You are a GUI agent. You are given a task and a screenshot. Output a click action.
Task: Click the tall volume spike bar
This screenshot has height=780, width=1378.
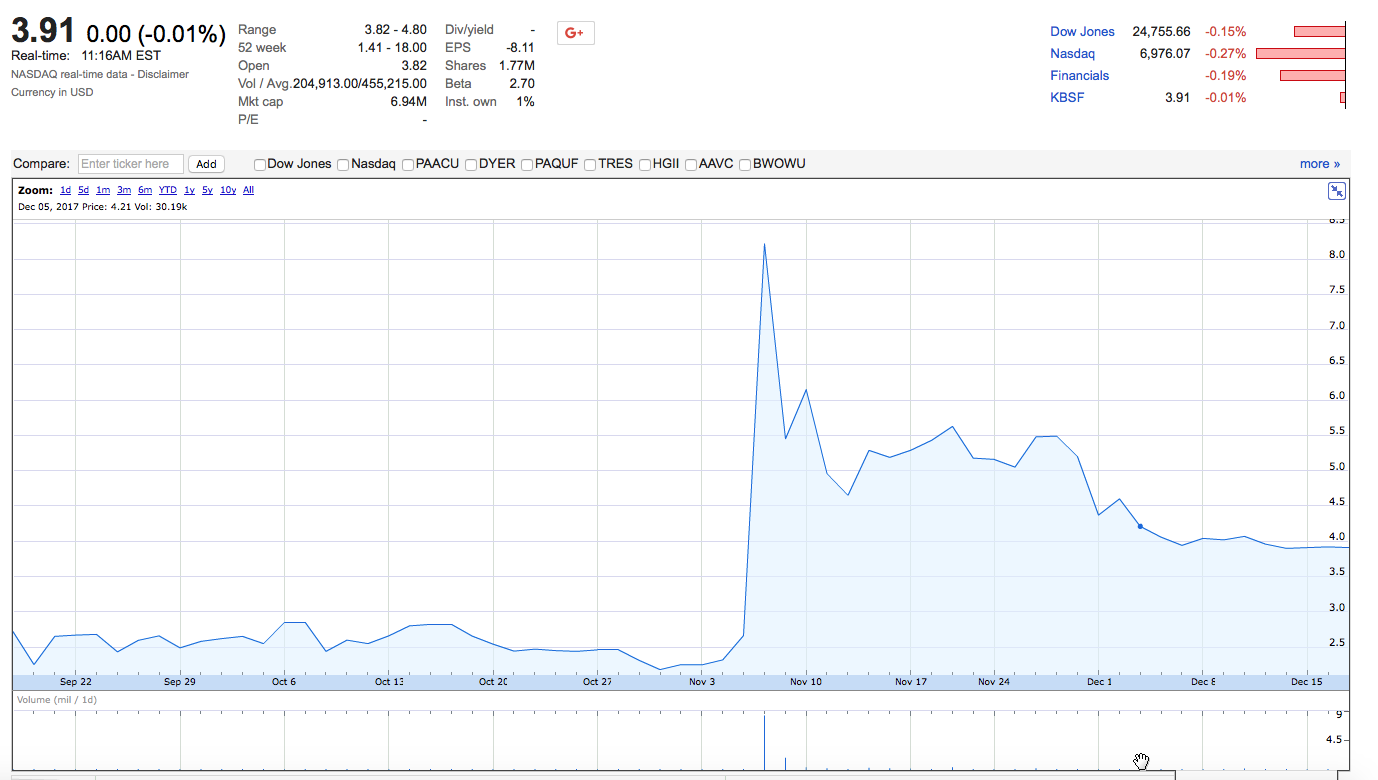764,742
